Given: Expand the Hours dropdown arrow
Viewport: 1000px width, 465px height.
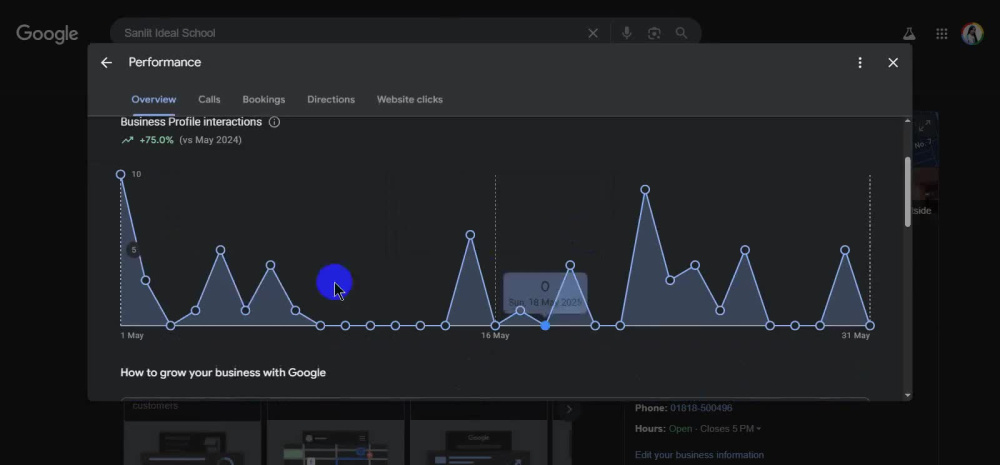Looking at the screenshot, I should coord(758,429).
